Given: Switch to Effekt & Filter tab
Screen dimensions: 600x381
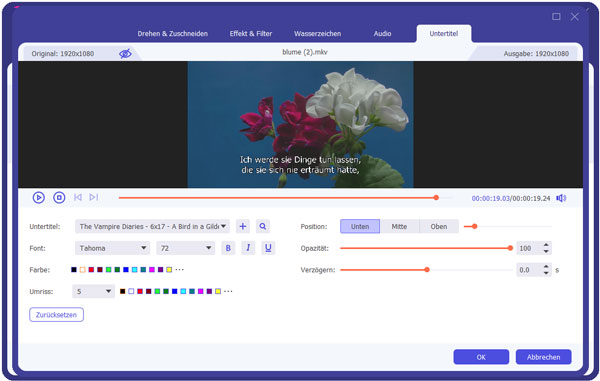Looking at the screenshot, I should [x=251, y=34].
